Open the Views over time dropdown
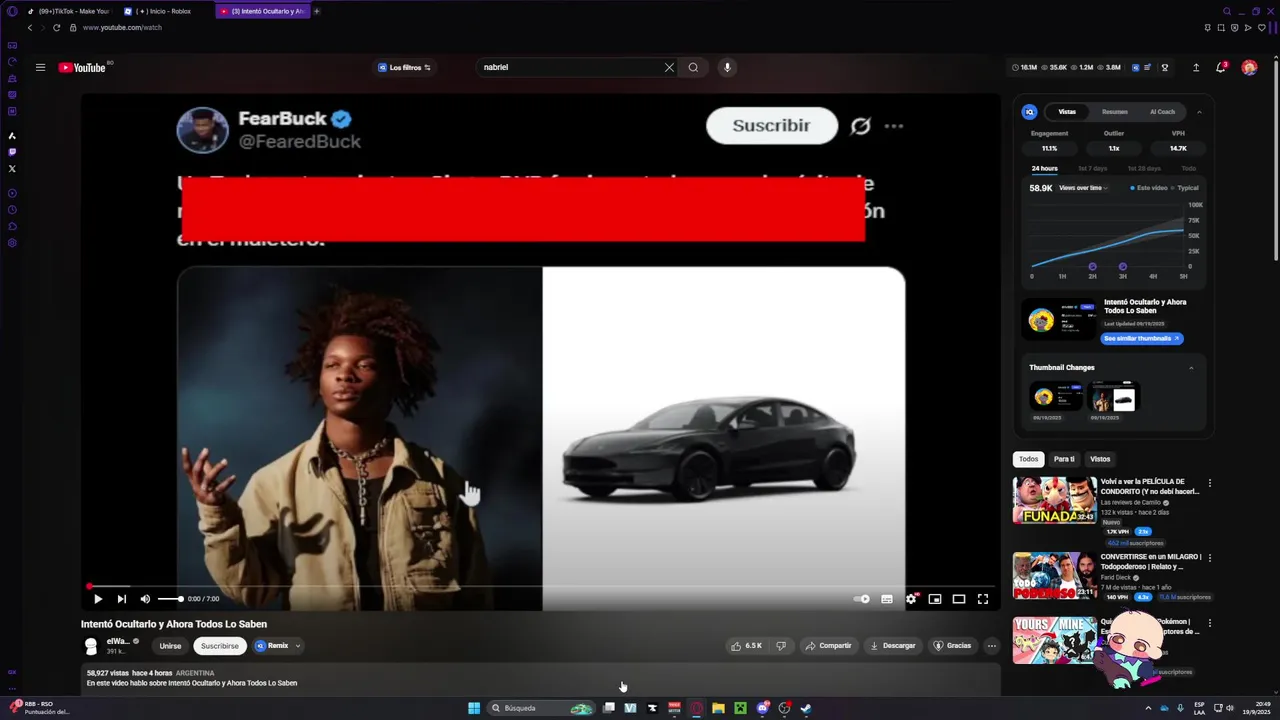 coord(1083,188)
